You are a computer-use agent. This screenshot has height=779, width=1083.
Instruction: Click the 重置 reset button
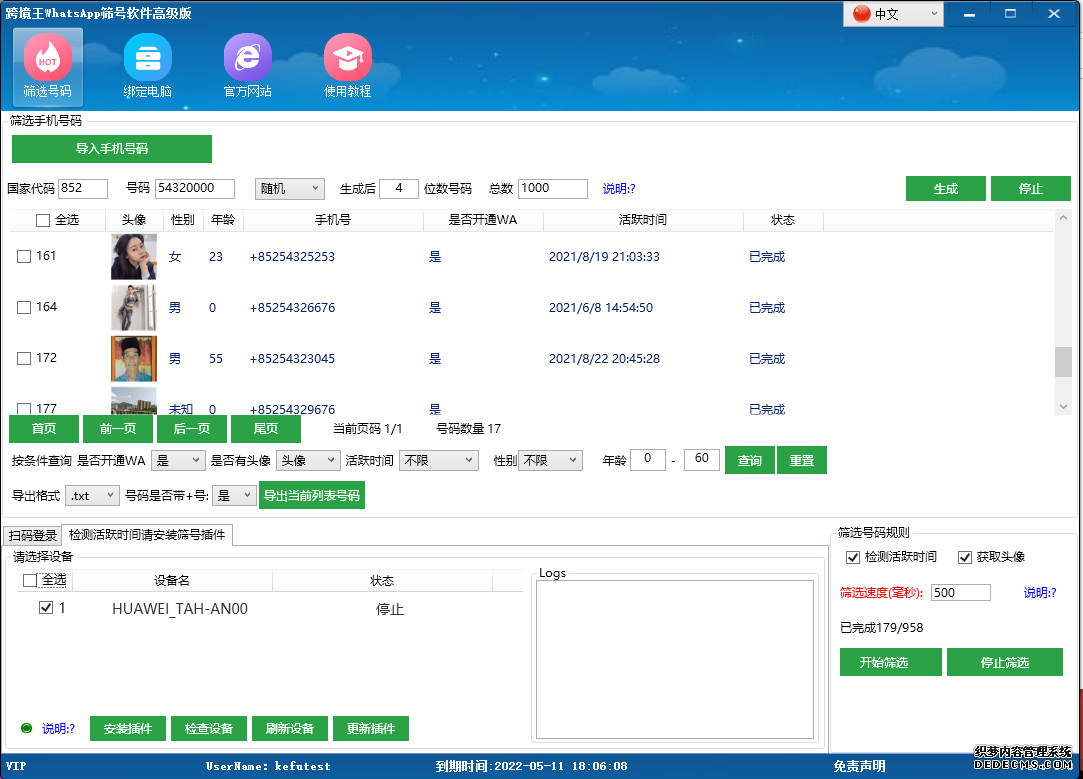tap(802, 461)
